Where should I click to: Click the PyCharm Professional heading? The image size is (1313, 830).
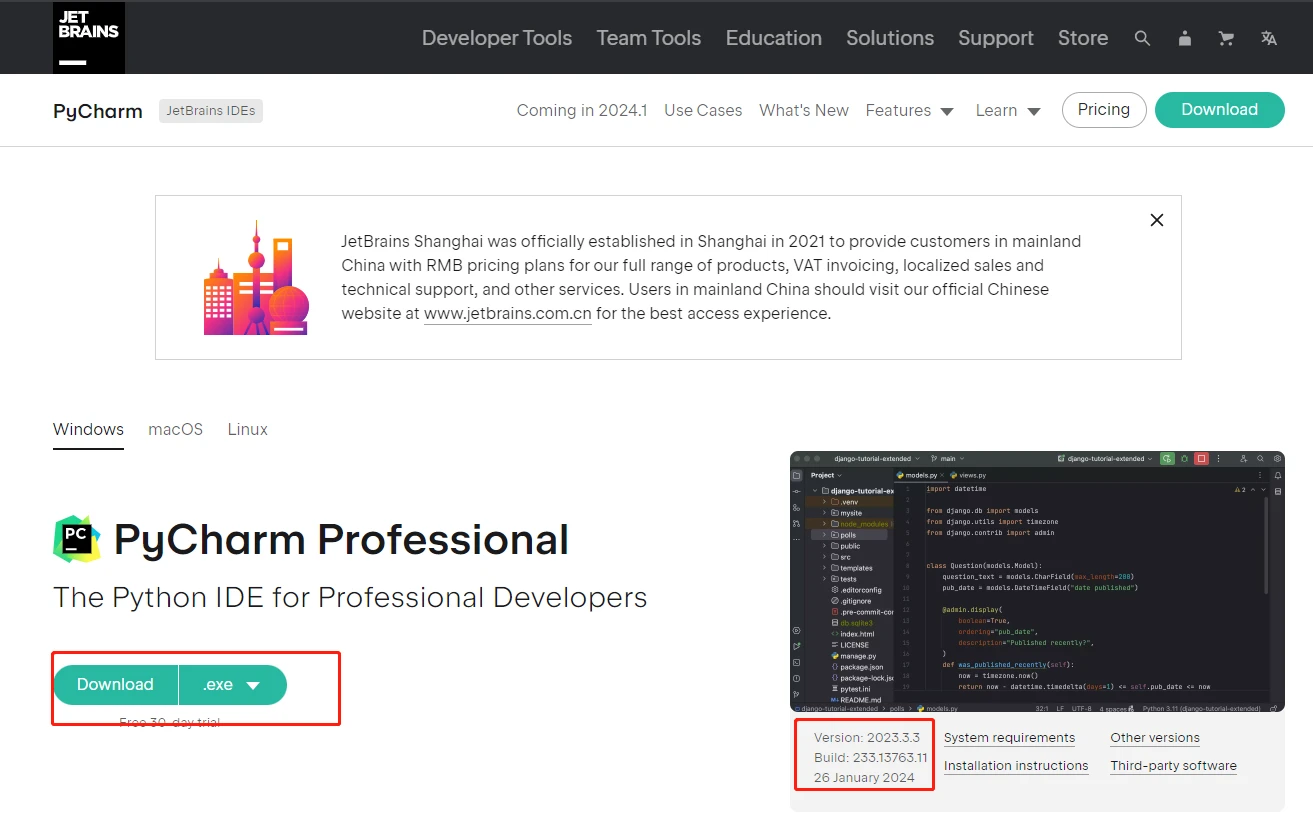point(341,540)
